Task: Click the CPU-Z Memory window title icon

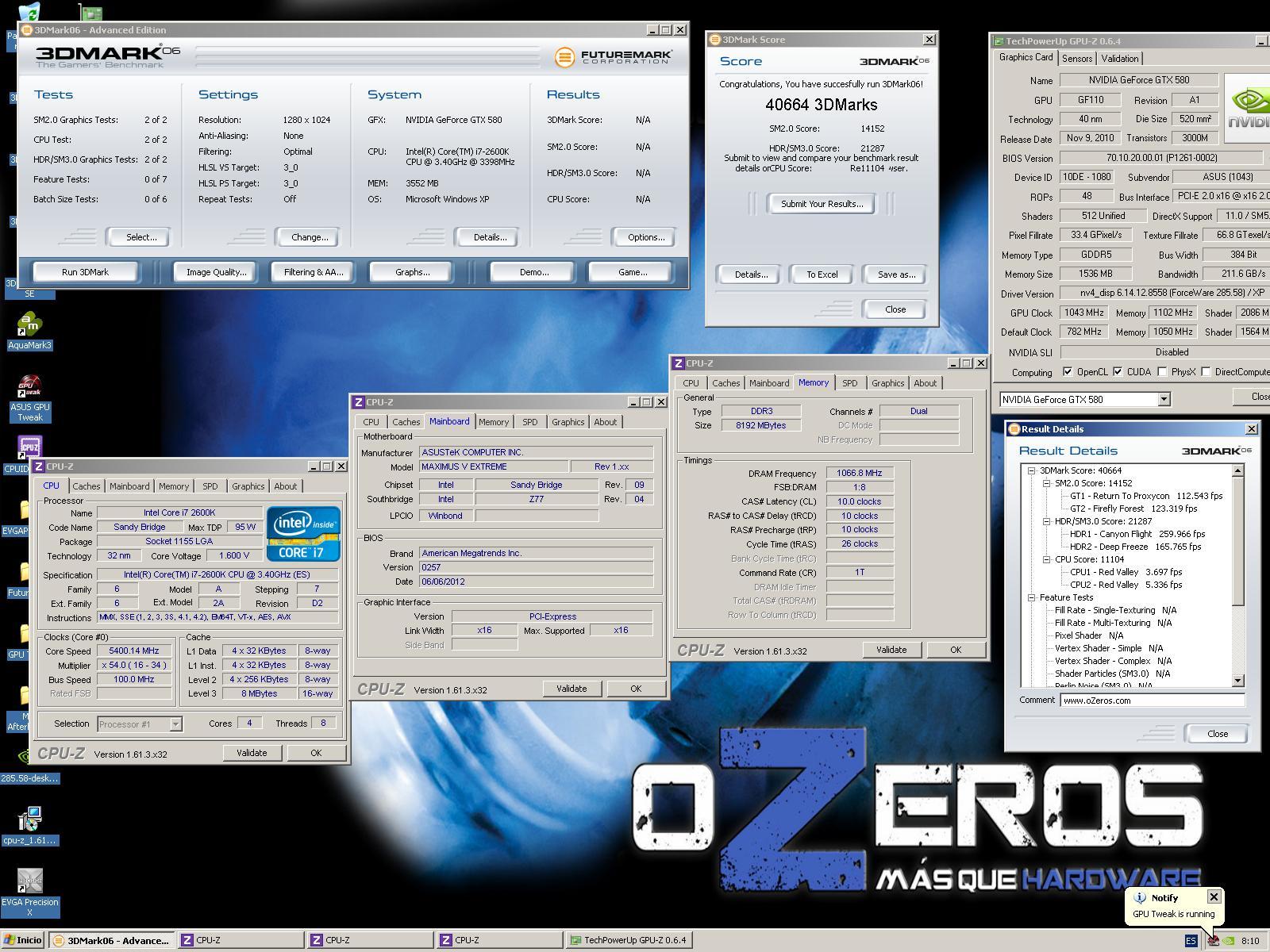Action: [679, 363]
